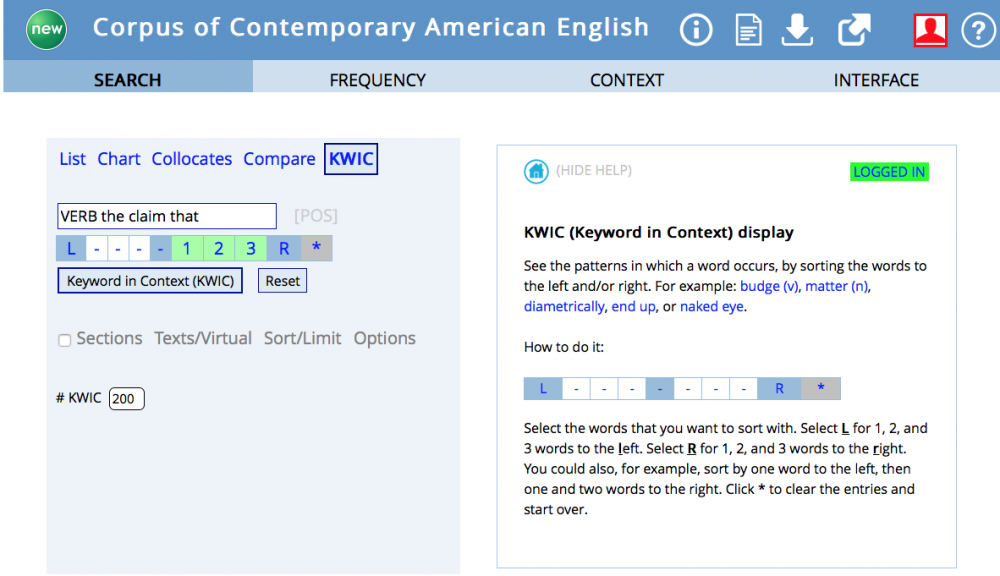Click the external link share icon
Viewport: 1000px width, 576px height.
(854, 29)
